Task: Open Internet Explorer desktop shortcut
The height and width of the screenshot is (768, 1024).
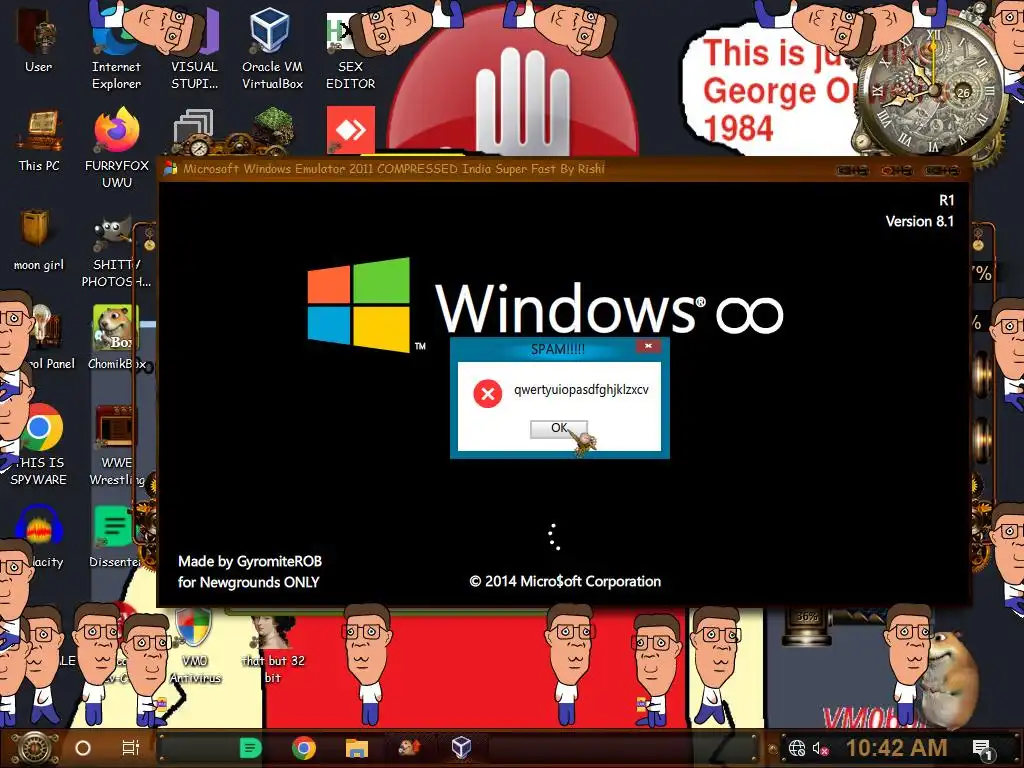Action: pyautogui.click(x=116, y=49)
